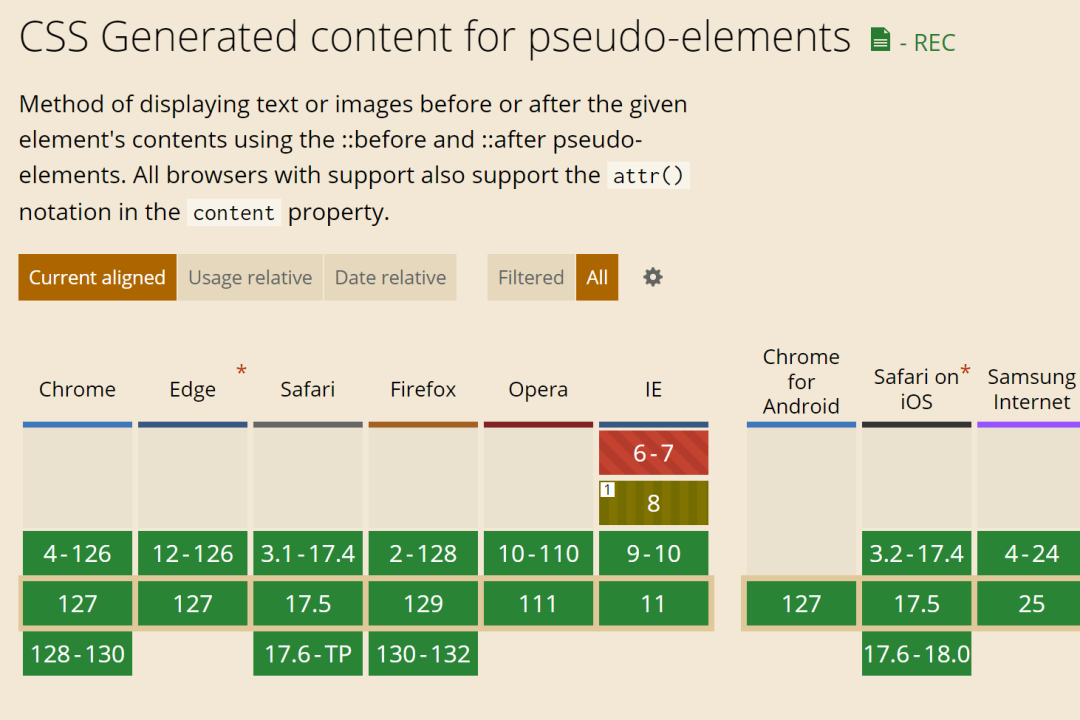Click the asterisk beside Safari on iOS
The height and width of the screenshot is (720, 1080).
click(965, 371)
